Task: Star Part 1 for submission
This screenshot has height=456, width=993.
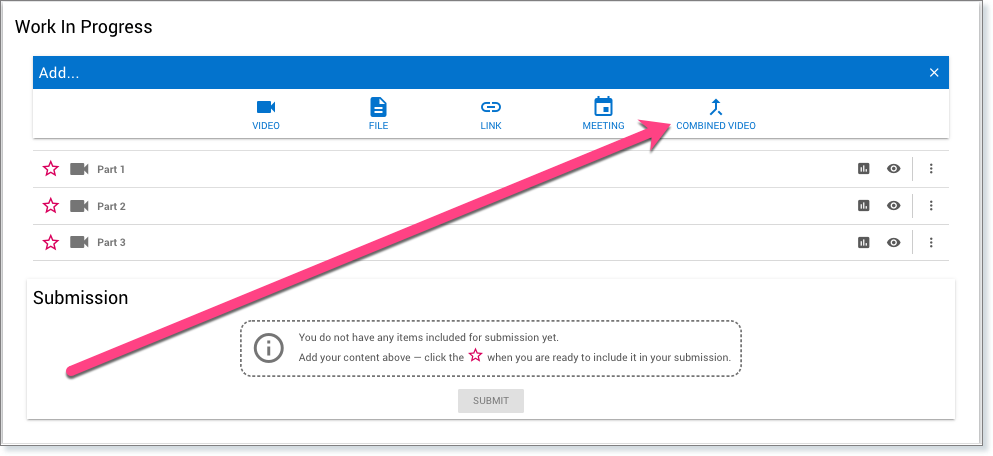Action: point(51,169)
